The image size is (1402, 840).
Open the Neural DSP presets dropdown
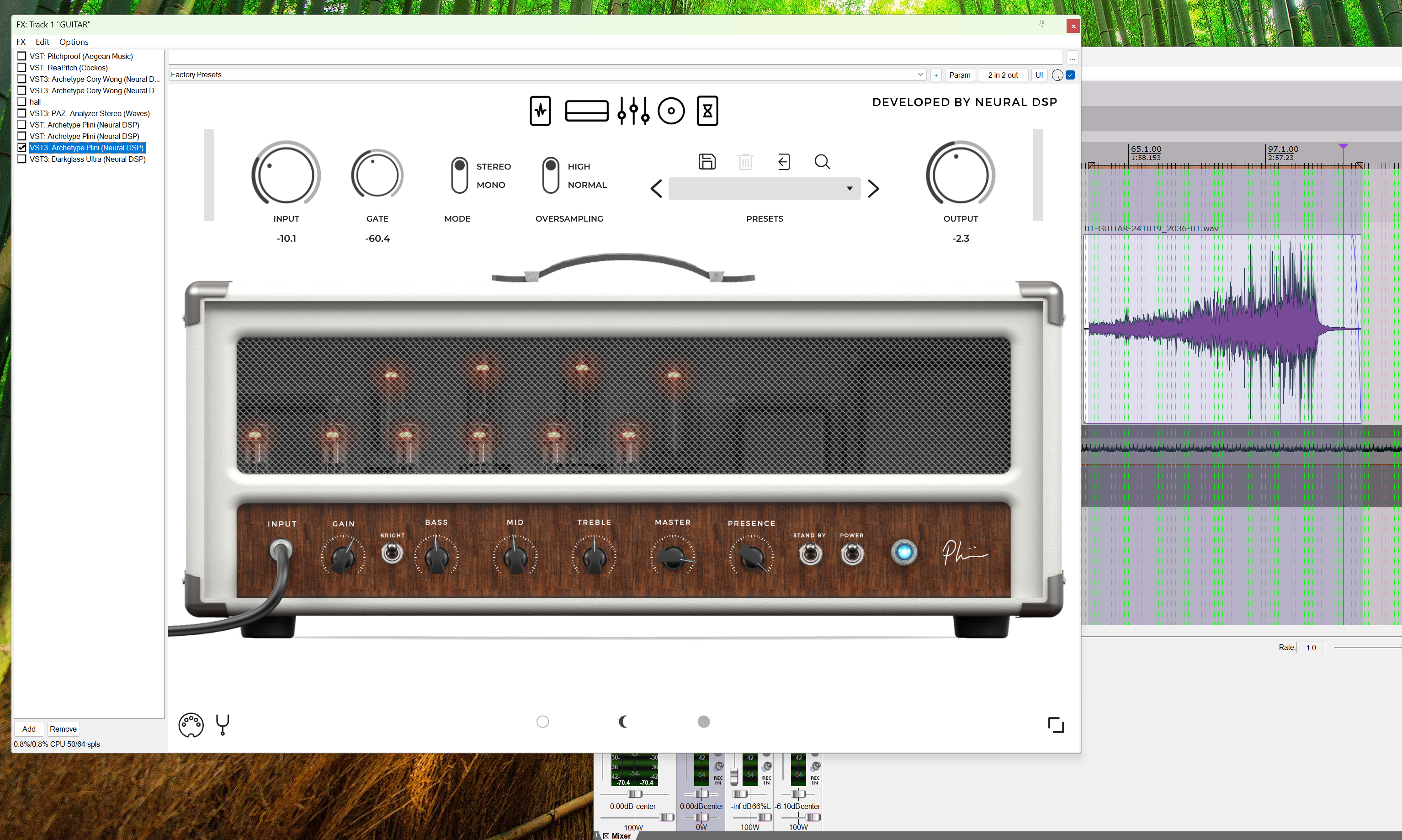point(764,188)
